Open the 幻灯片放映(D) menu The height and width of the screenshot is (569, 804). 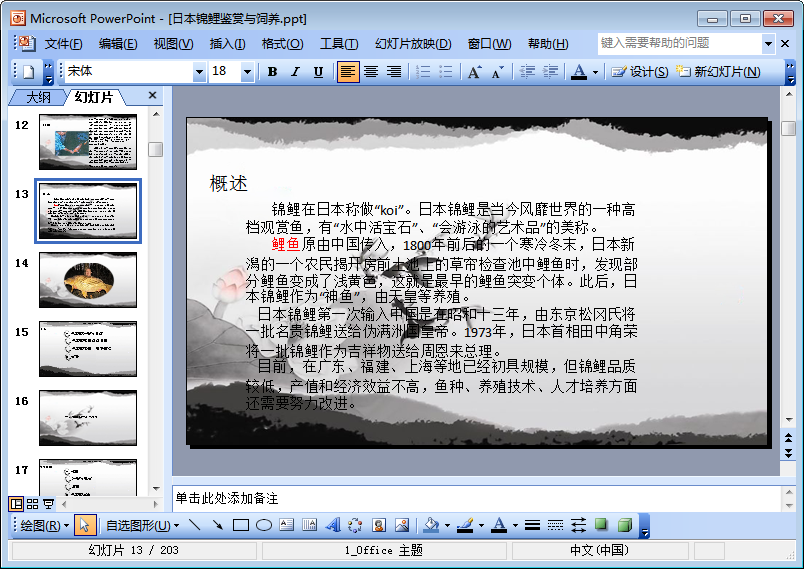pyautogui.click(x=413, y=44)
